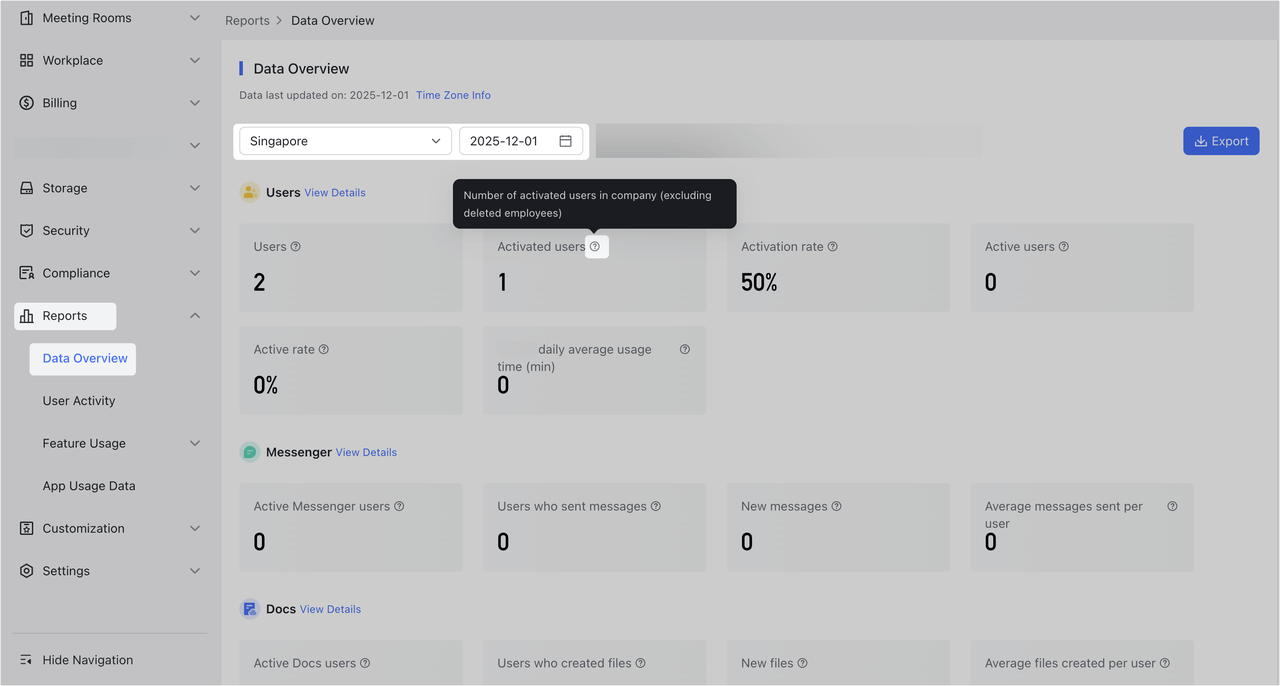Click the Messenger section chat icon
This screenshot has width=1280, height=686.
(250, 452)
